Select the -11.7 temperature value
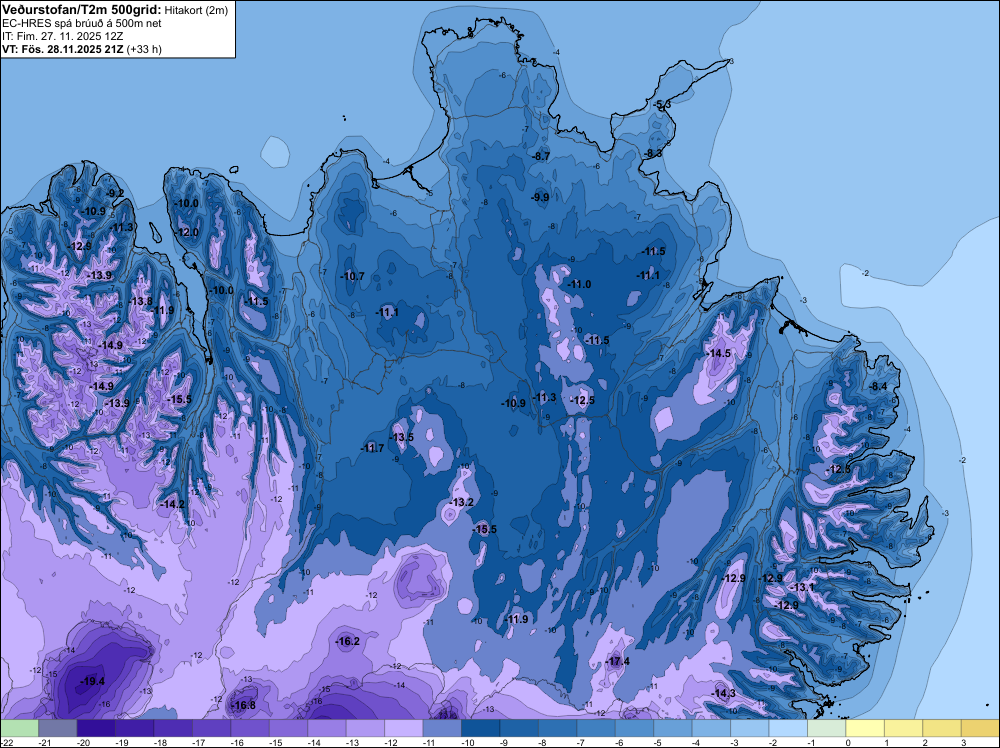Image resolution: width=1000 pixels, height=748 pixels. tap(372, 448)
